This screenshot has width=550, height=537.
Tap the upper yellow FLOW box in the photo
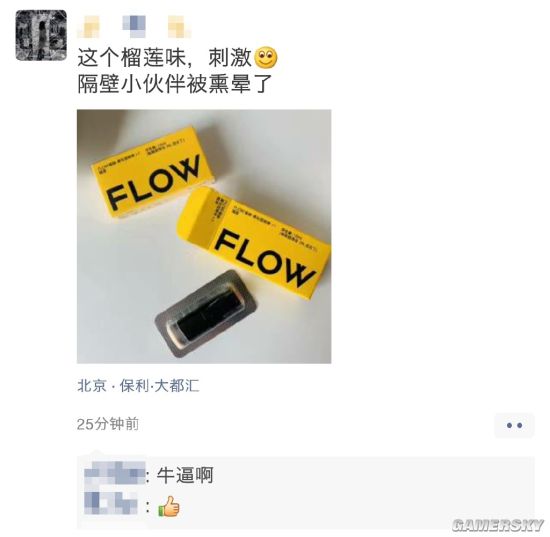[x=153, y=174]
